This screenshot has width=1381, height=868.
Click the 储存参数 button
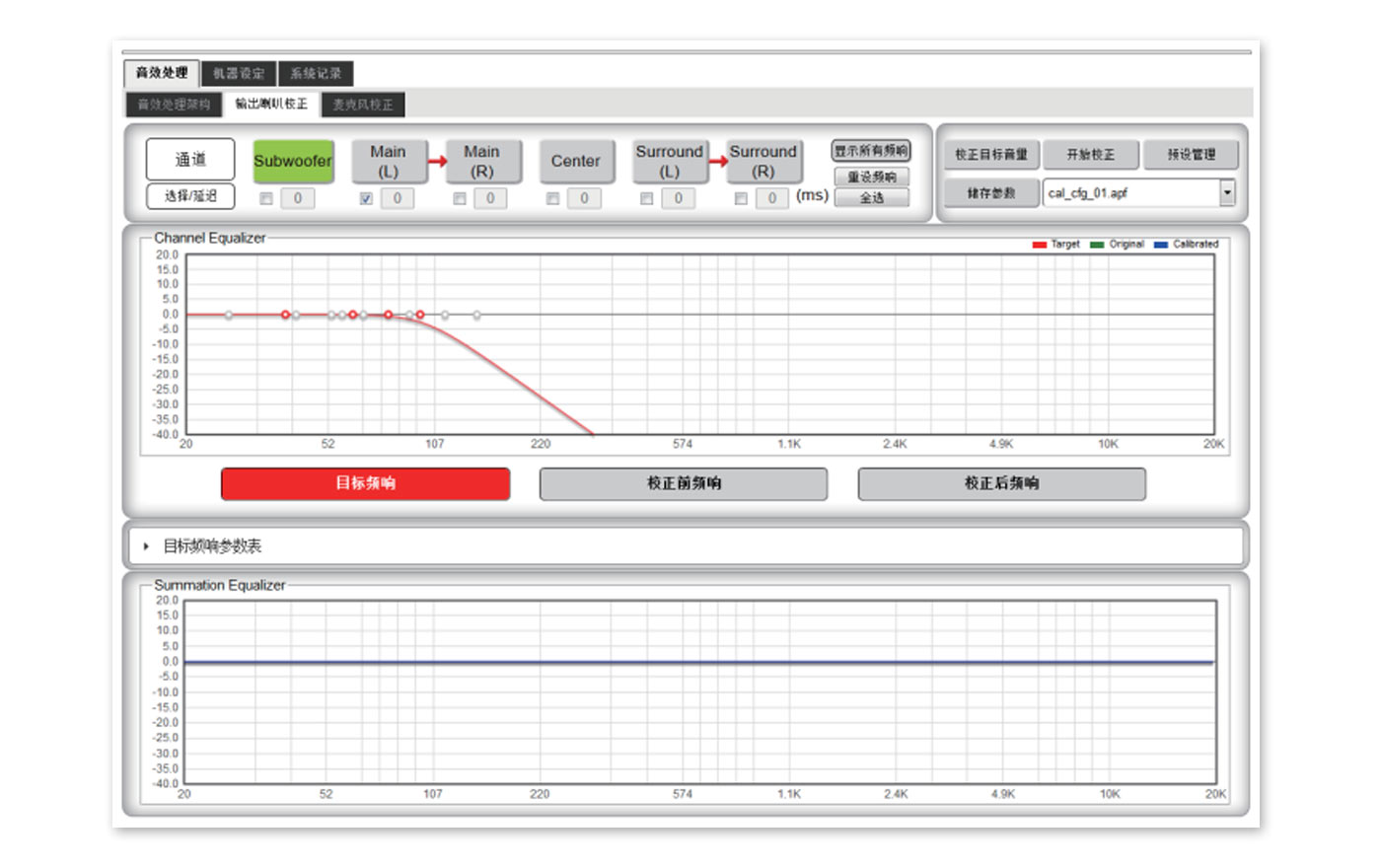pyautogui.click(x=990, y=193)
